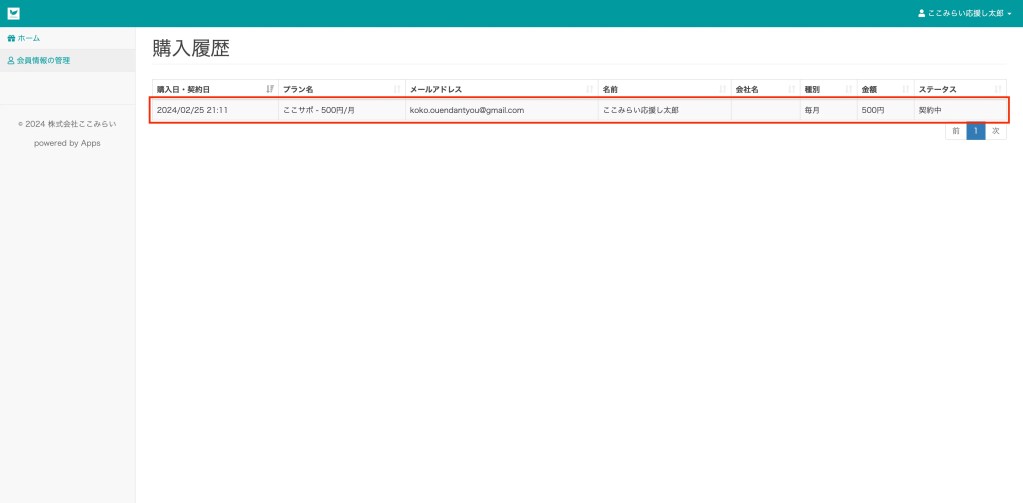The height and width of the screenshot is (503, 1023).
Task: Click the koko.ouendantyou@gmail.com email cell
Action: click(x=467, y=110)
